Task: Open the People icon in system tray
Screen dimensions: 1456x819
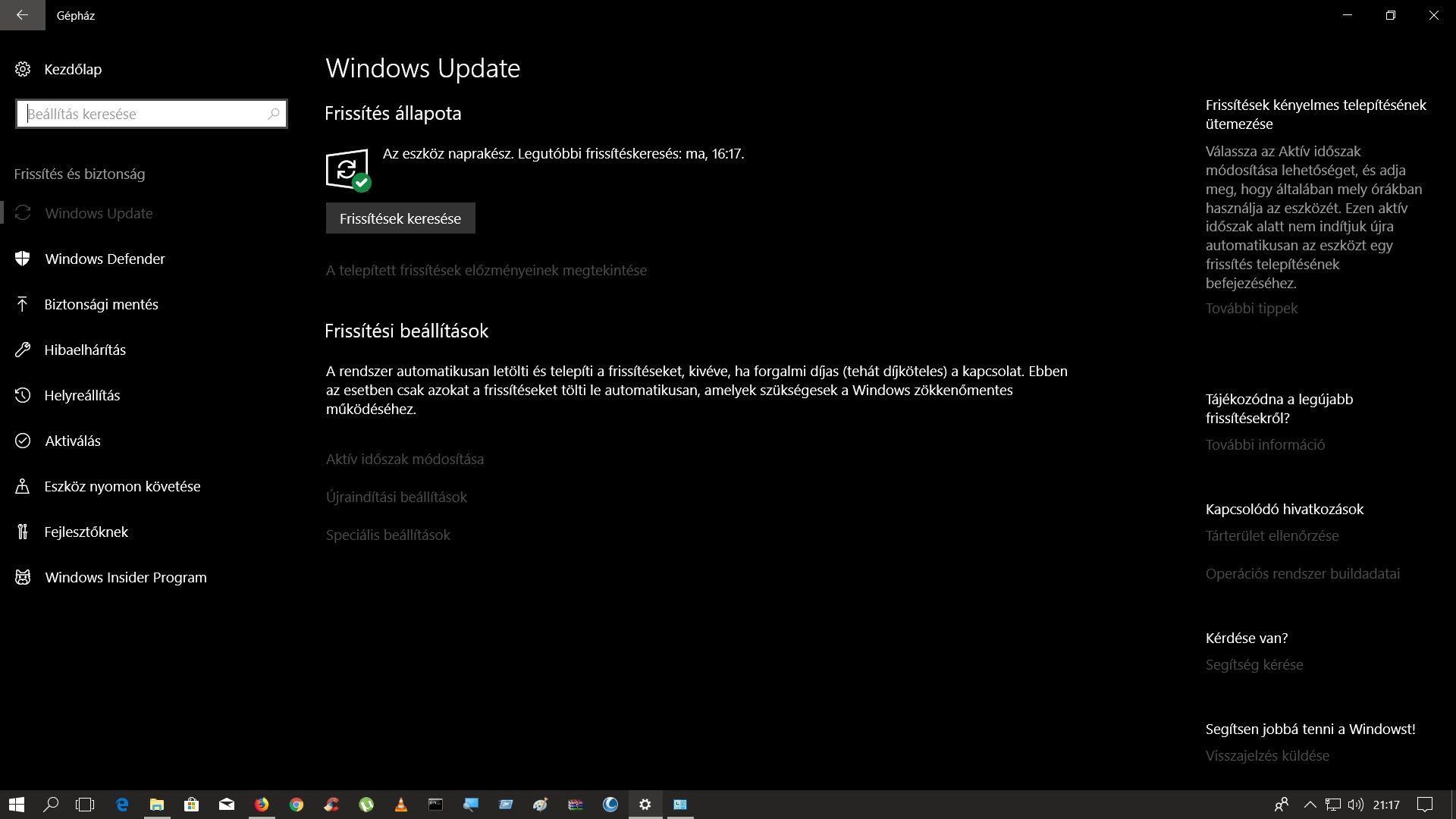Action: pyautogui.click(x=1282, y=805)
